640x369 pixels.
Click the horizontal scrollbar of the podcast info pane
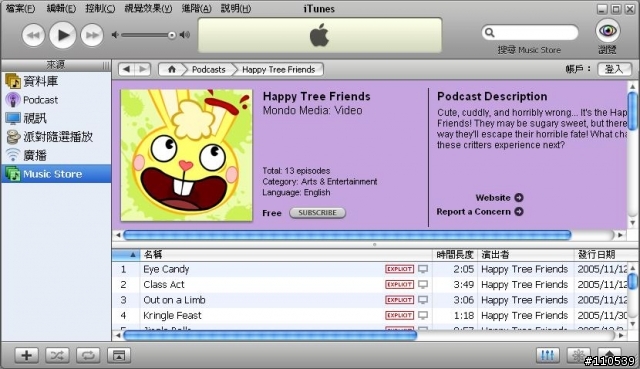tap(347, 235)
